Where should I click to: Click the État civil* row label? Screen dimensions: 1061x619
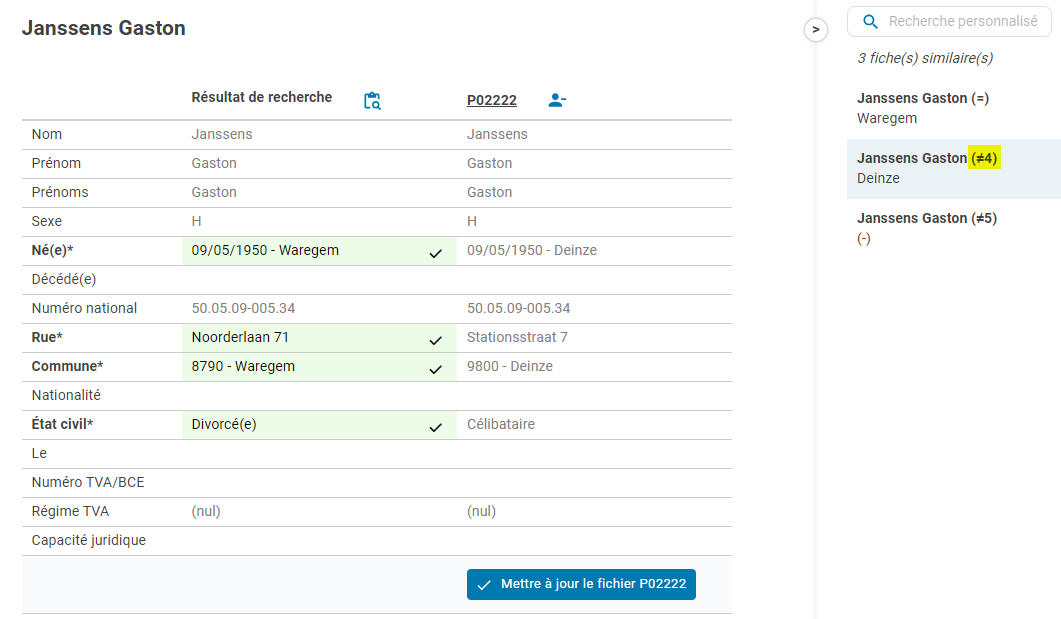(62, 424)
